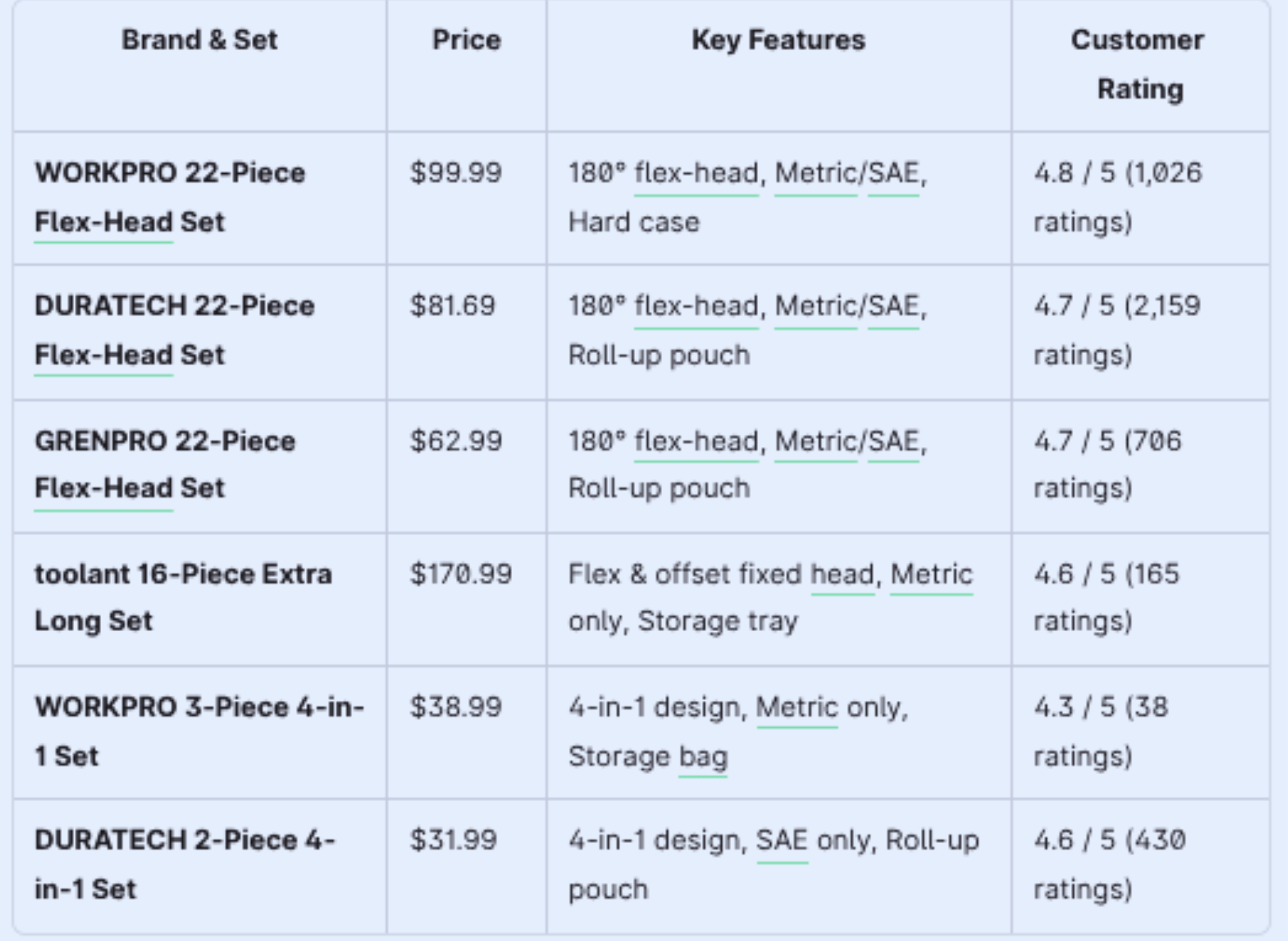Click the GRENPRO 22-Piece Flex-Head Set name
This screenshot has height=941, width=1288.
(165, 464)
